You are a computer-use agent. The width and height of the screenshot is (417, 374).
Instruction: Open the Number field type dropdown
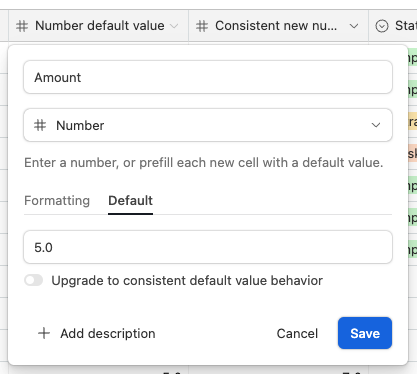pyautogui.click(x=208, y=125)
